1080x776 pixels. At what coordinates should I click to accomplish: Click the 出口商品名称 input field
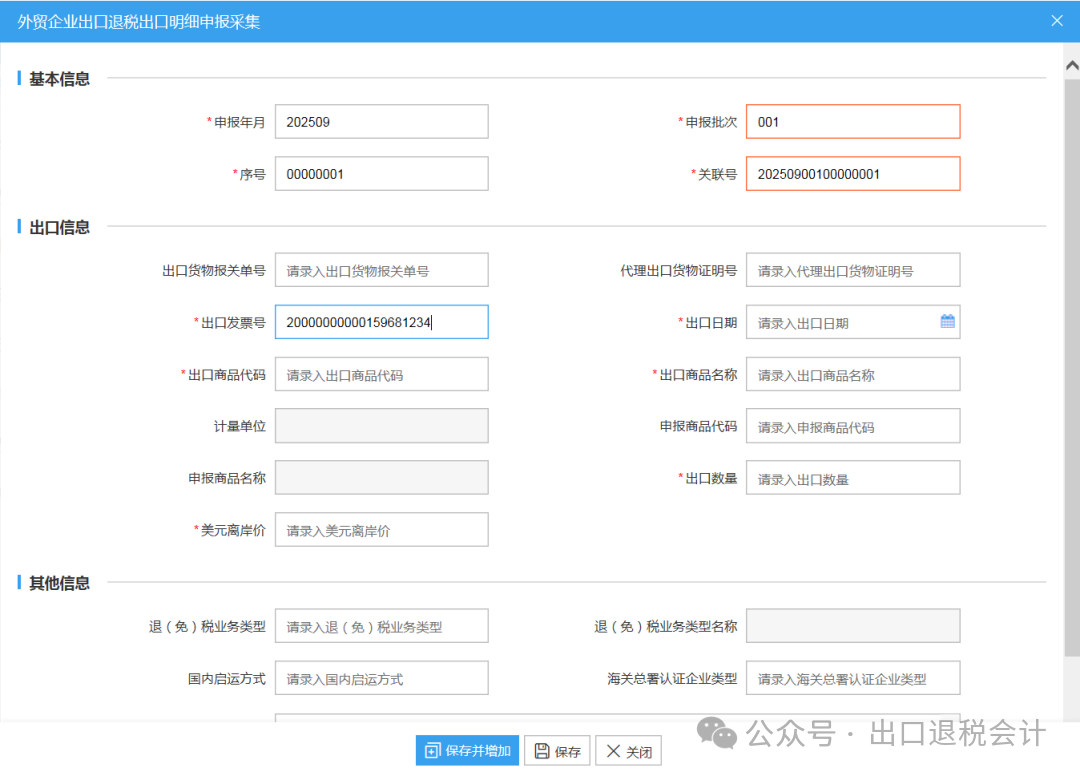click(853, 373)
